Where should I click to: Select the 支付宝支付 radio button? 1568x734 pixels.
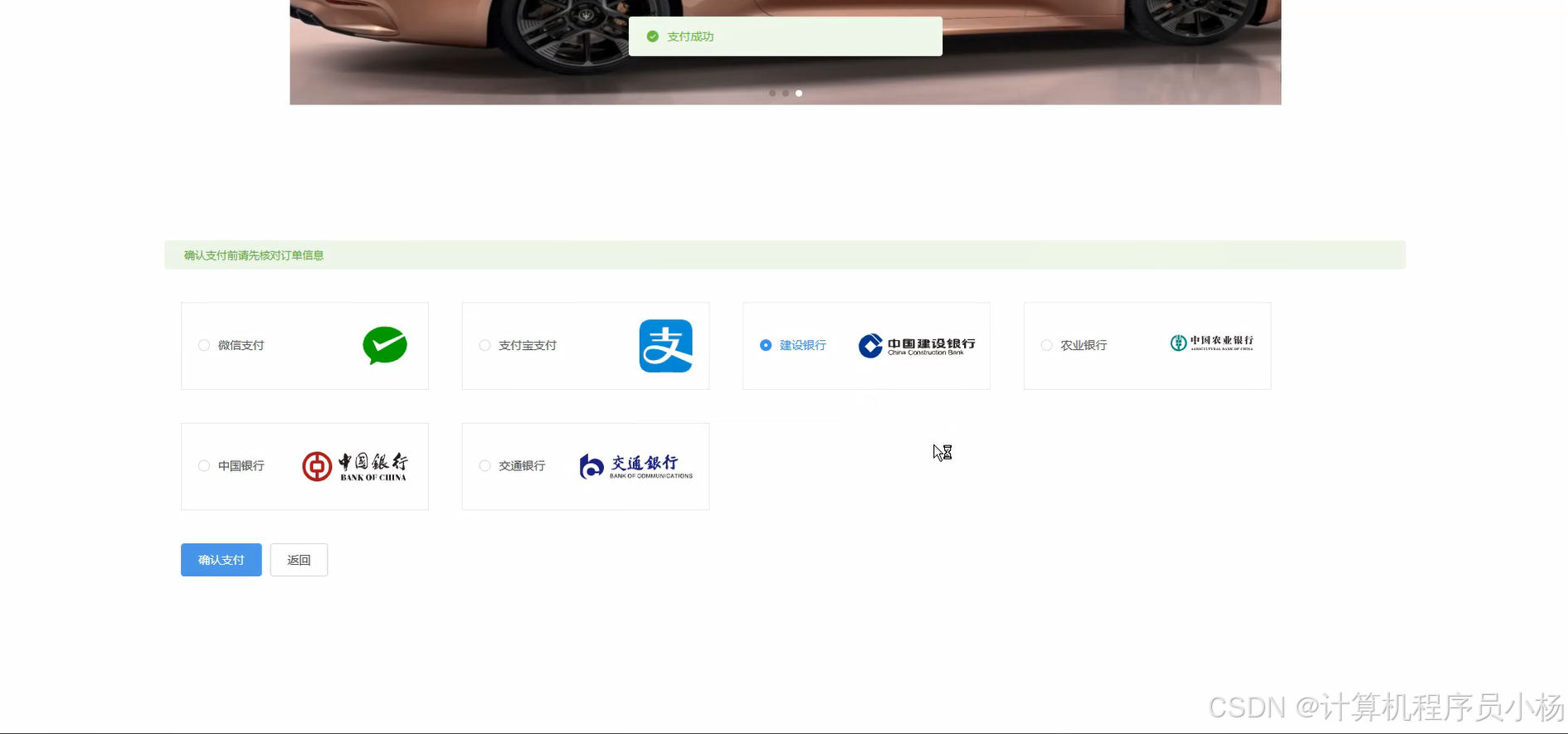[485, 345]
